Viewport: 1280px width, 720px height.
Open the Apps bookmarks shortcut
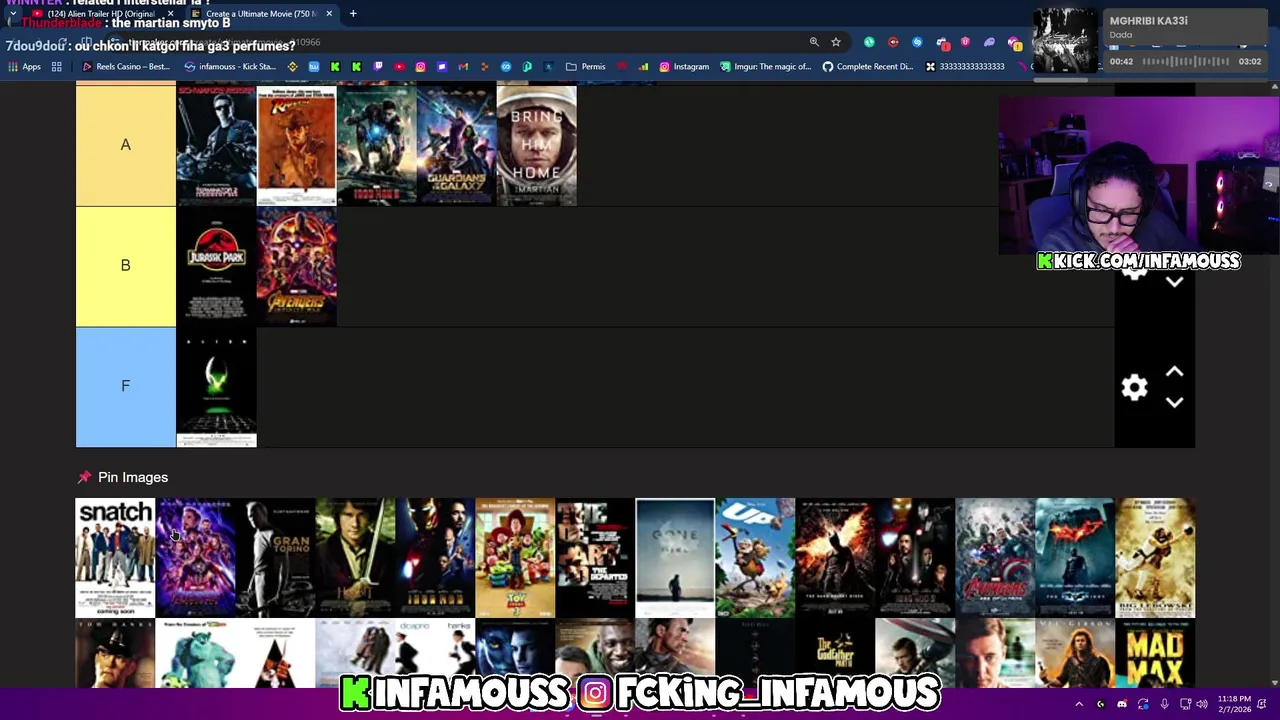24,67
